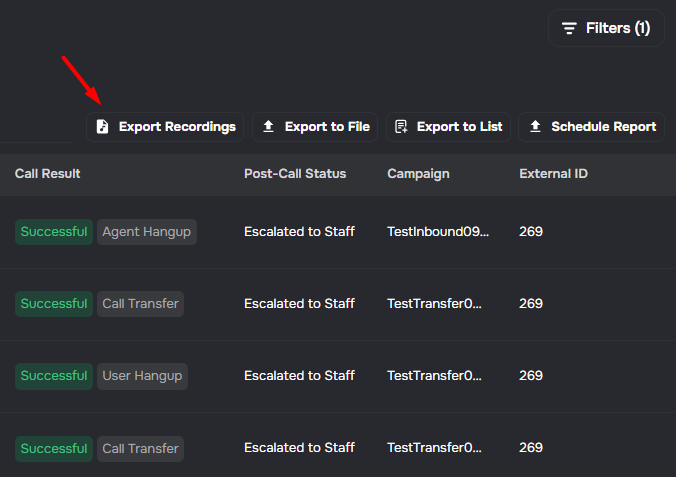Sort by the Call Result column header
This screenshot has height=477, width=676.
click(47, 174)
